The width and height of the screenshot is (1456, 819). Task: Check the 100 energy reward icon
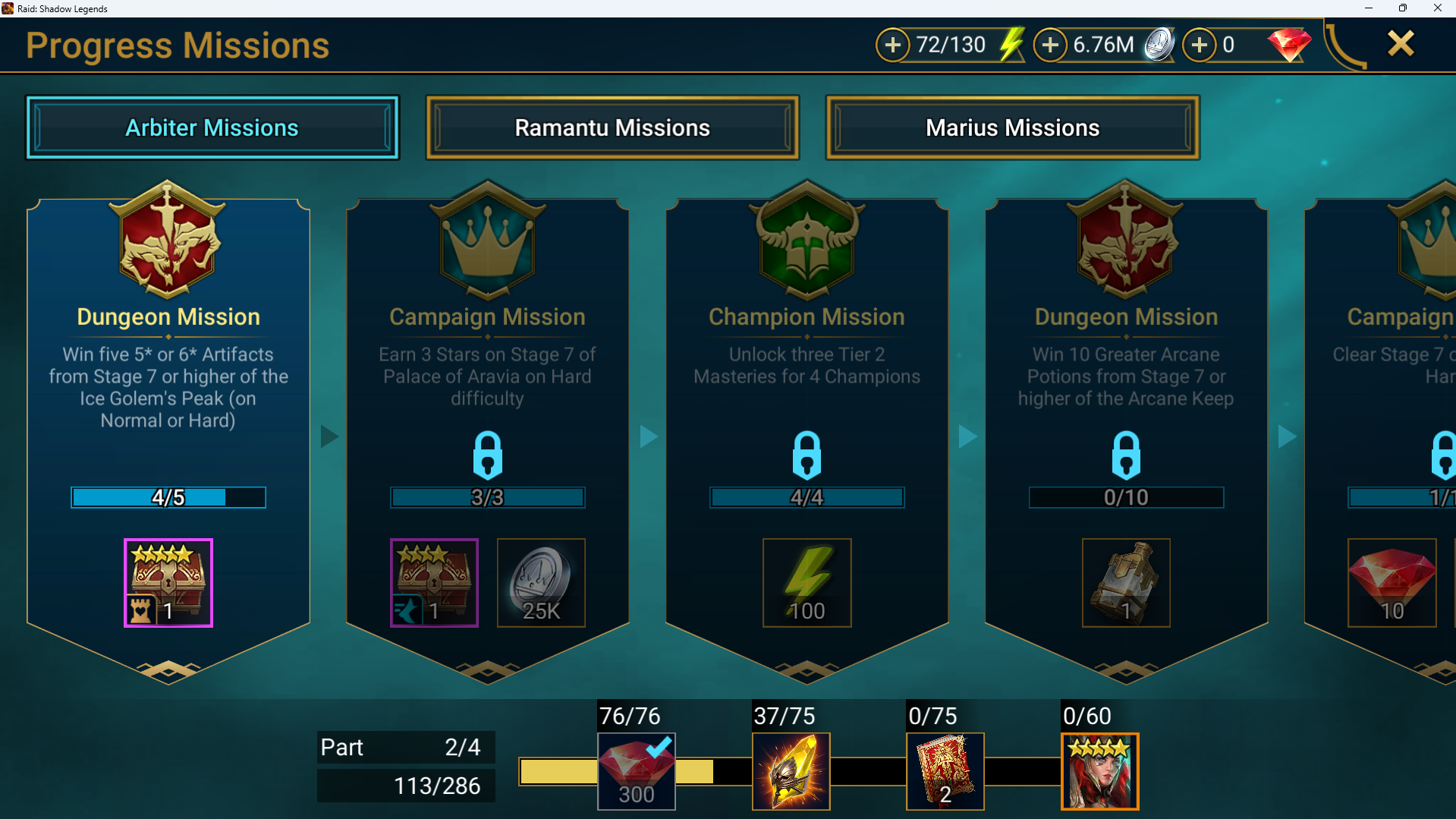(x=807, y=583)
